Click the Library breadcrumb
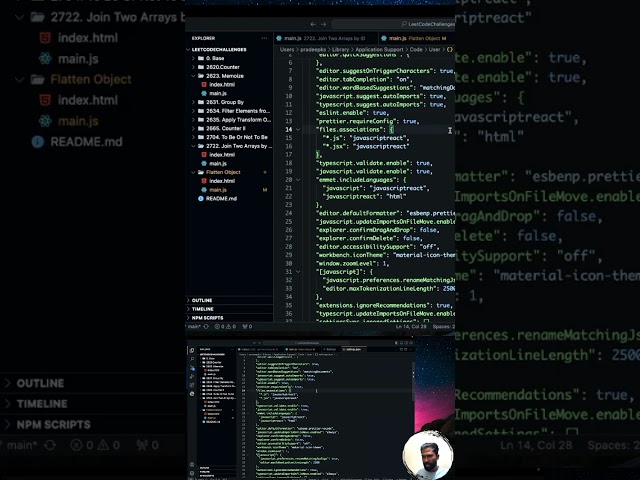The image size is (640, 480). coord(340,49)
